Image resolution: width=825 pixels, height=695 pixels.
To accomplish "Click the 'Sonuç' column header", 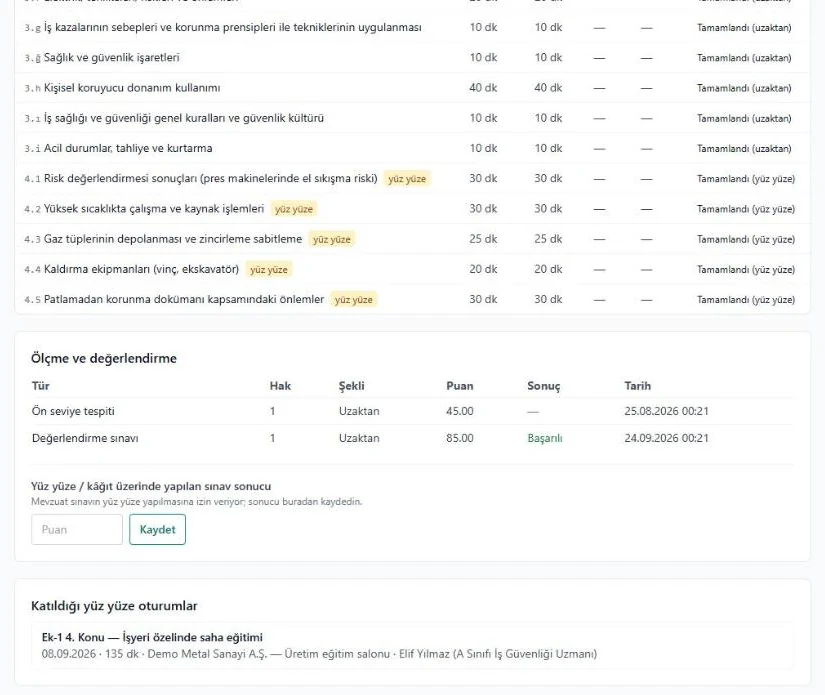I will coord(544,386).
